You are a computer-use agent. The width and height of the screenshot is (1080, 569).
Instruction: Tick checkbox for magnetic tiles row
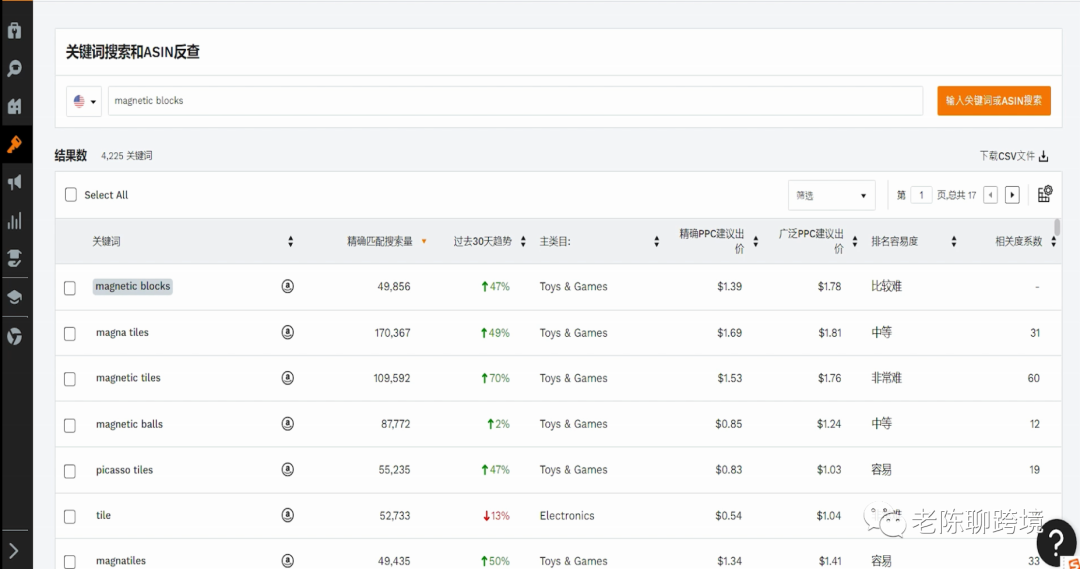click(70, 379)
